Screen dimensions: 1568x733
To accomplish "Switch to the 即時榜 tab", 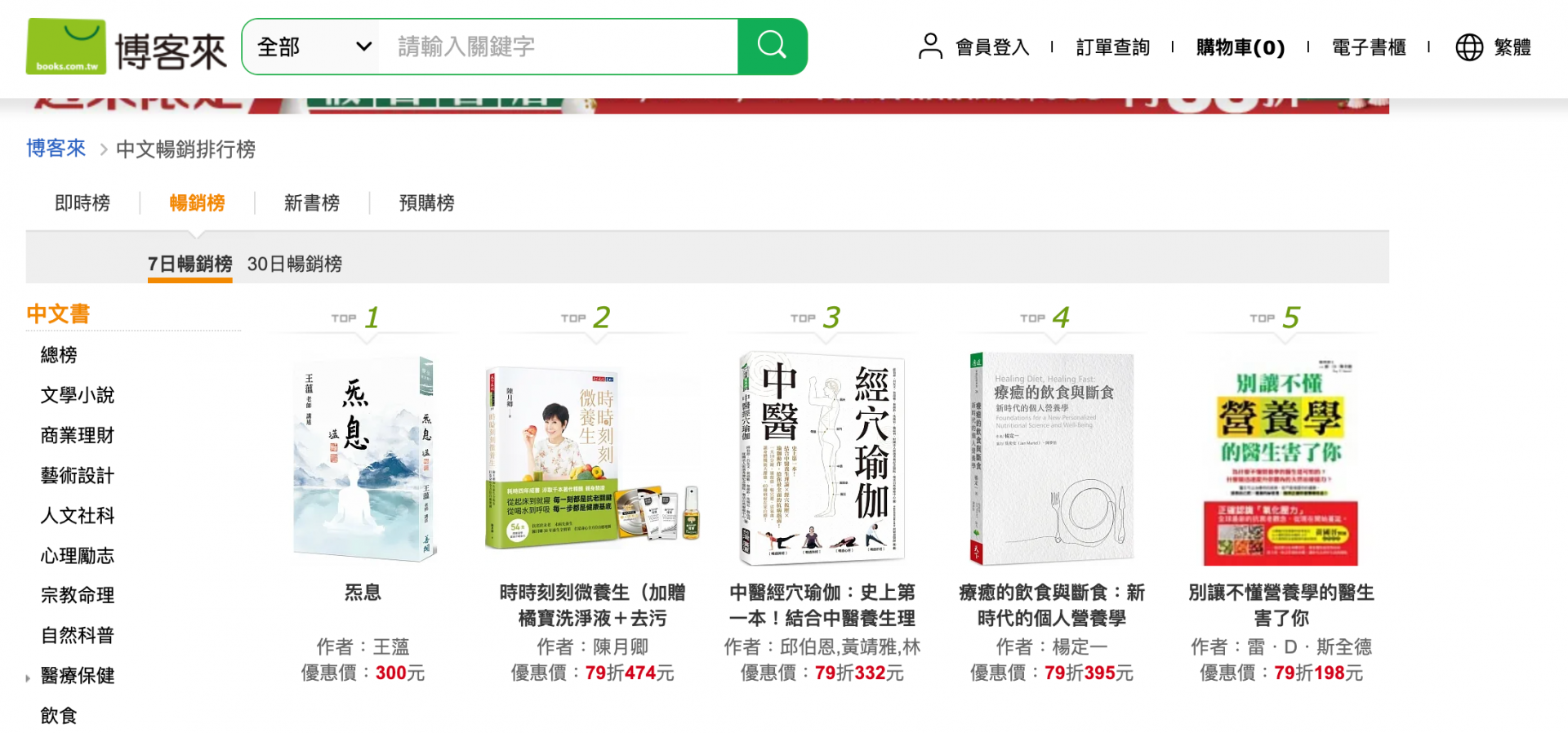I will [x=82, y=202].
